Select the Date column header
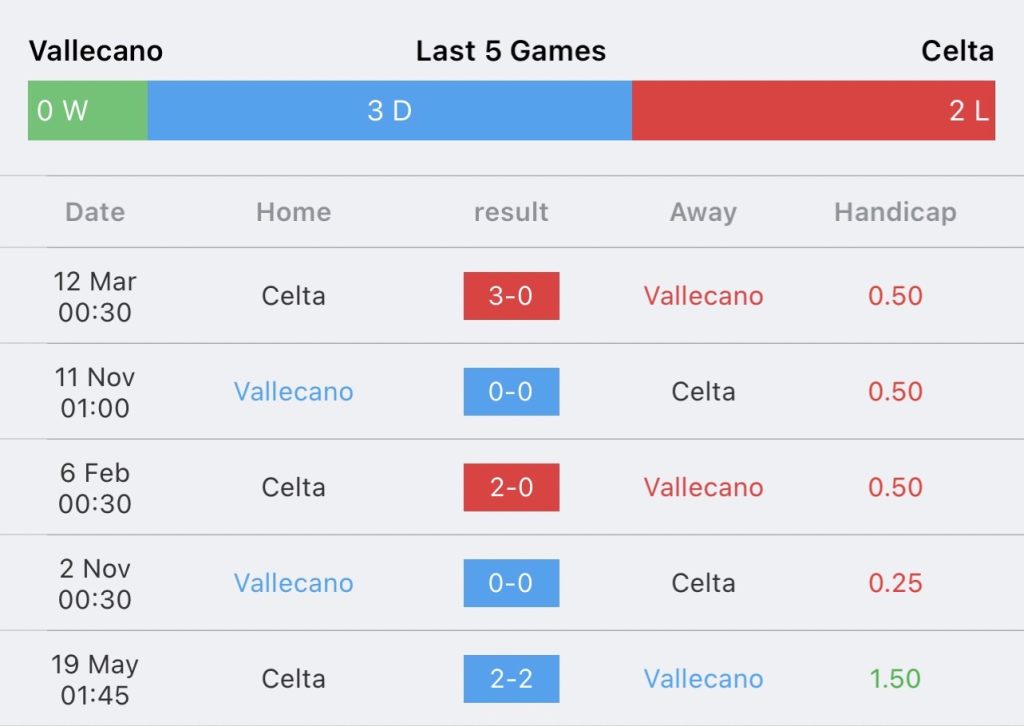 (x=95, y=212)
